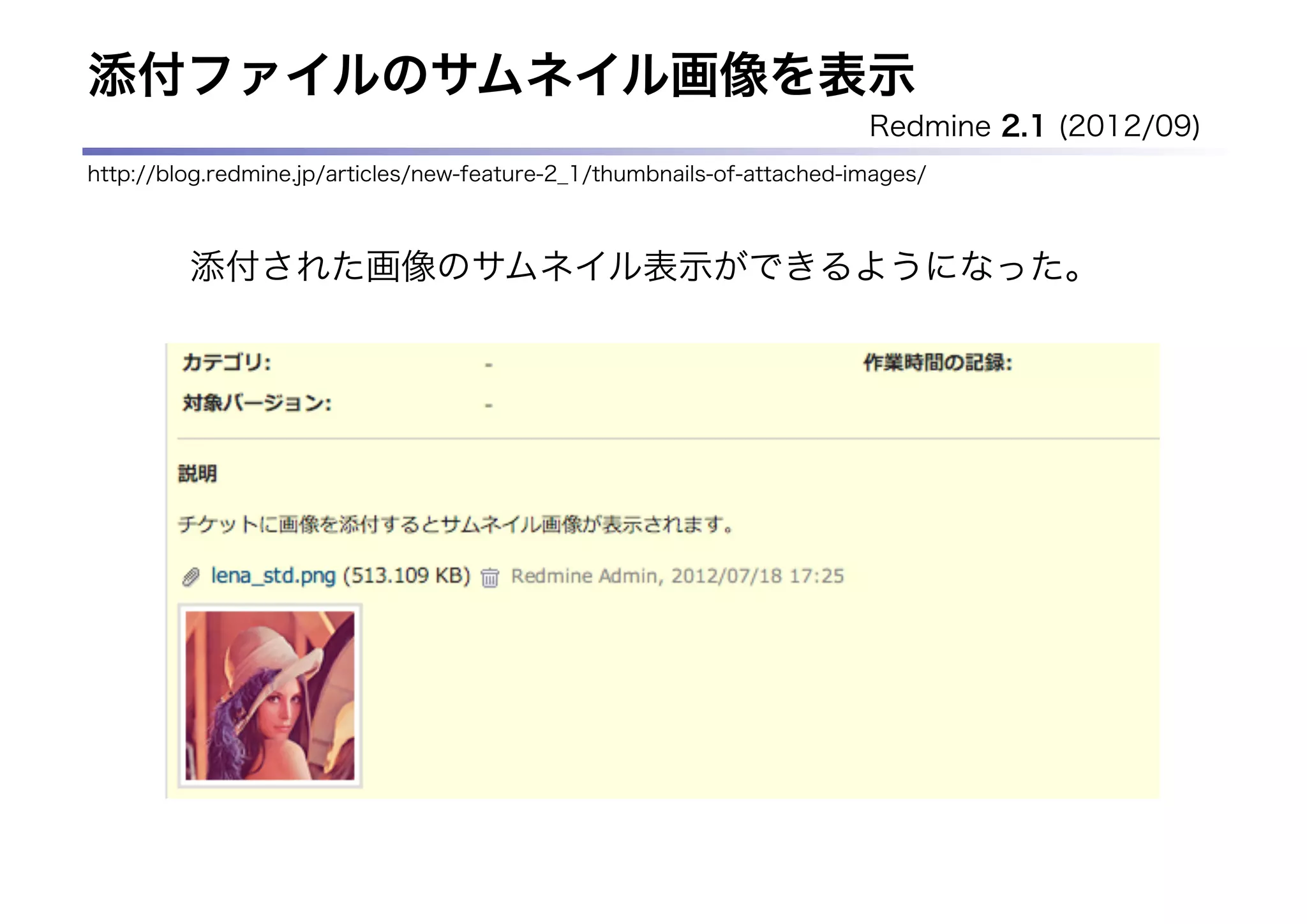Select the text 'Redmine Admin, 2012/07/18 17:25'

677,576
